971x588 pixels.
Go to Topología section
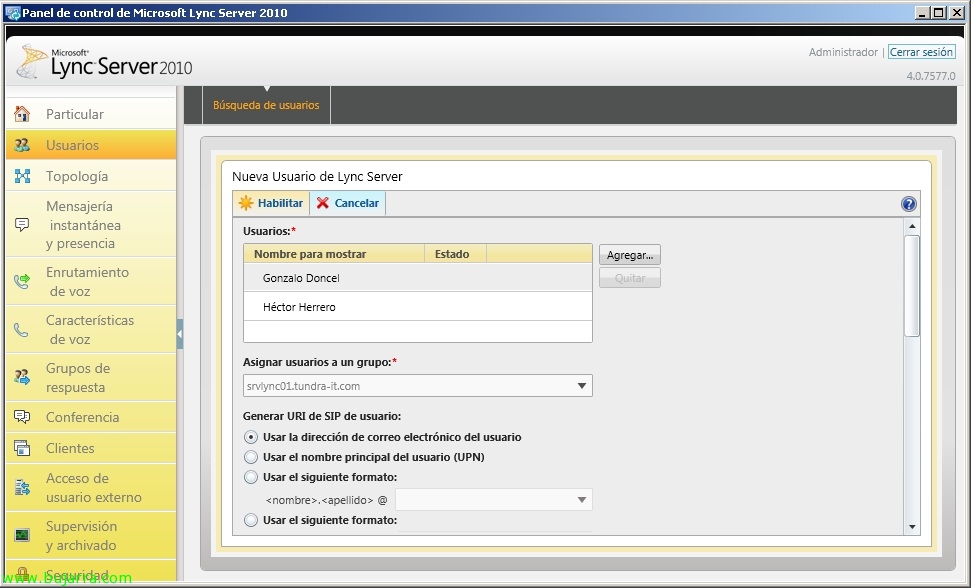(91, 176)
